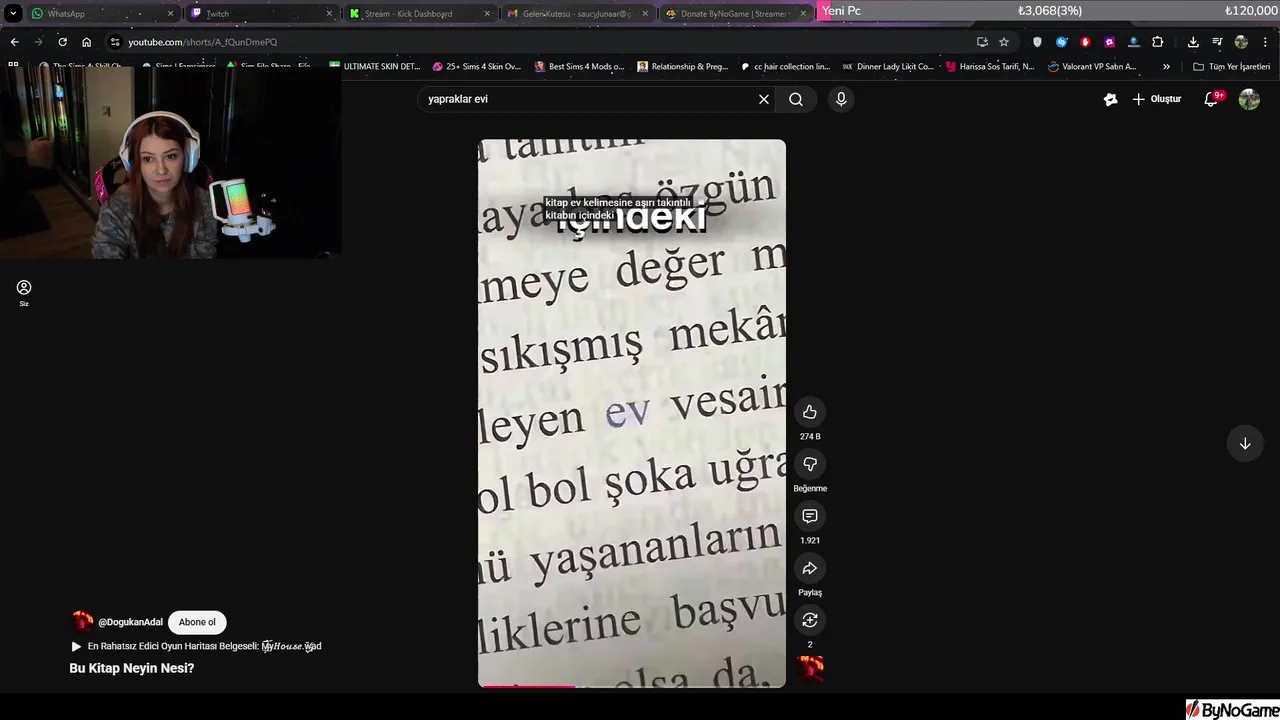Expand the hidden bookmarks chevron
Screen dimensions: 1280x720
[x=1166, y=66]
